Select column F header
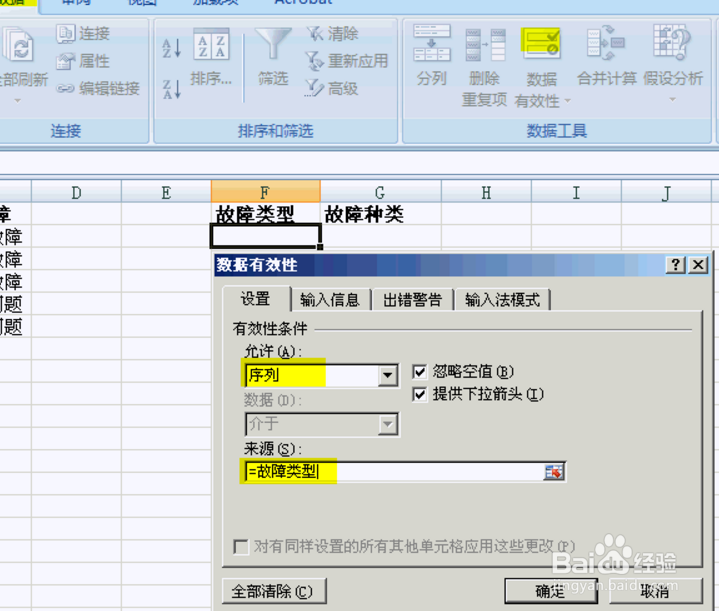719x611 pixels. click(265, 192)
